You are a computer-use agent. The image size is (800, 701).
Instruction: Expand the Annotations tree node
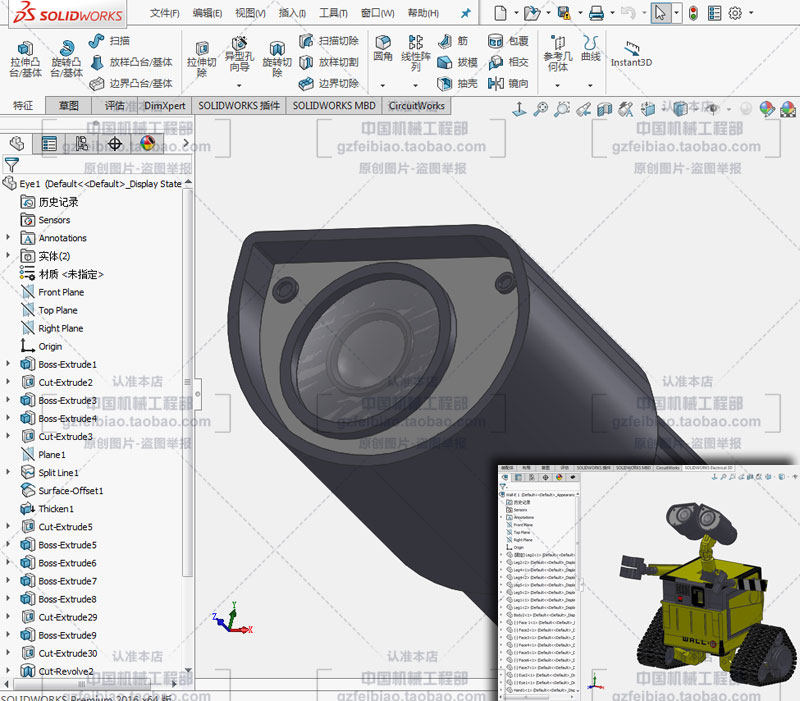(x=8, y=237)
